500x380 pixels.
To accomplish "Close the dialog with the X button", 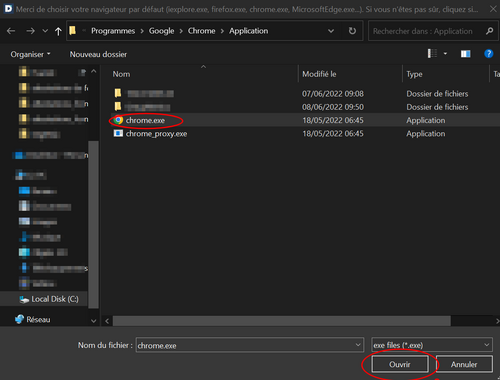I will tap(493, 9).
